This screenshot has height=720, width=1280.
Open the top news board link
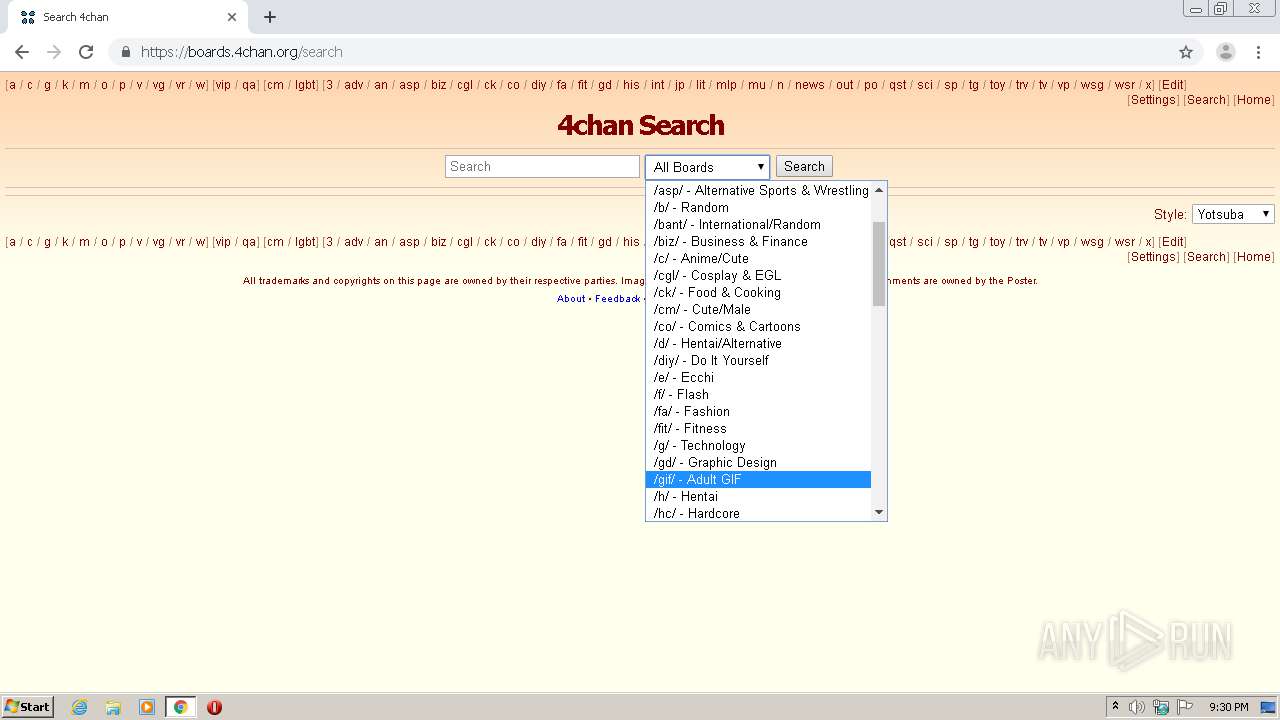(810, 85)
